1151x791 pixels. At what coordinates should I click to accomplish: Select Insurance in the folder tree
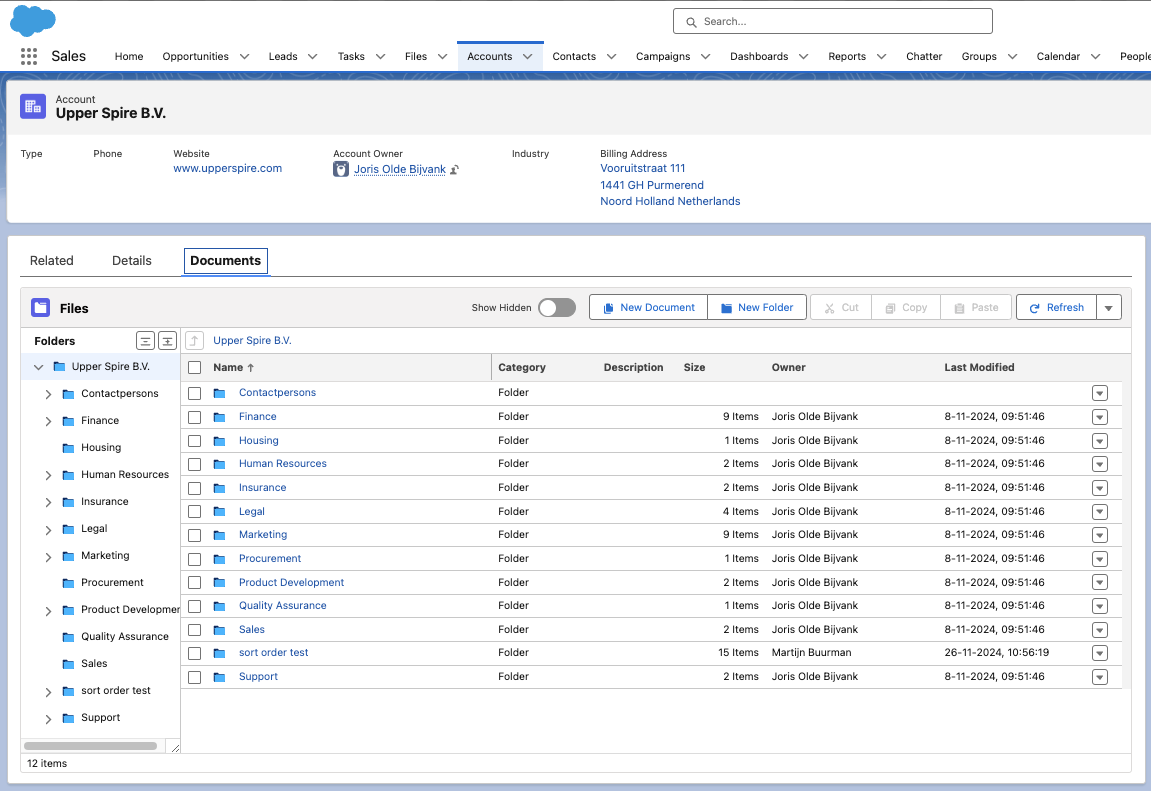click(x=104, y=502)
